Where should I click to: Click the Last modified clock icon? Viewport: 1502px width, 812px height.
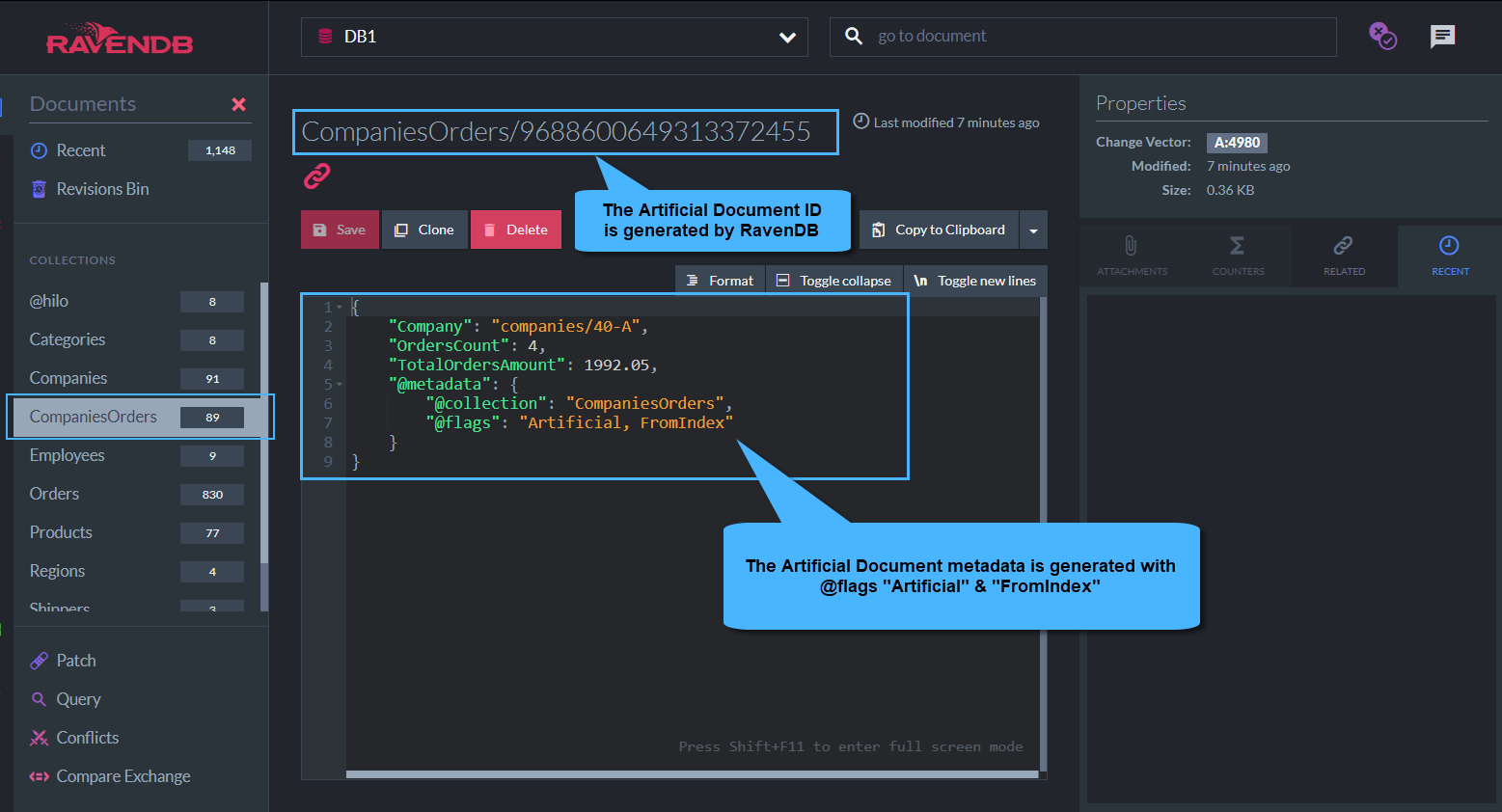(861, 122)
